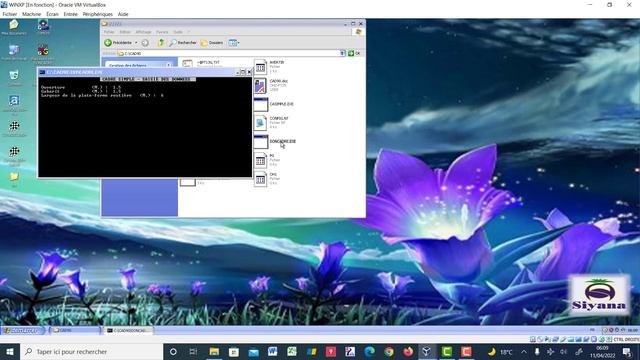Switch to the CADRE folder taskbar button

(x=75, y=330)
